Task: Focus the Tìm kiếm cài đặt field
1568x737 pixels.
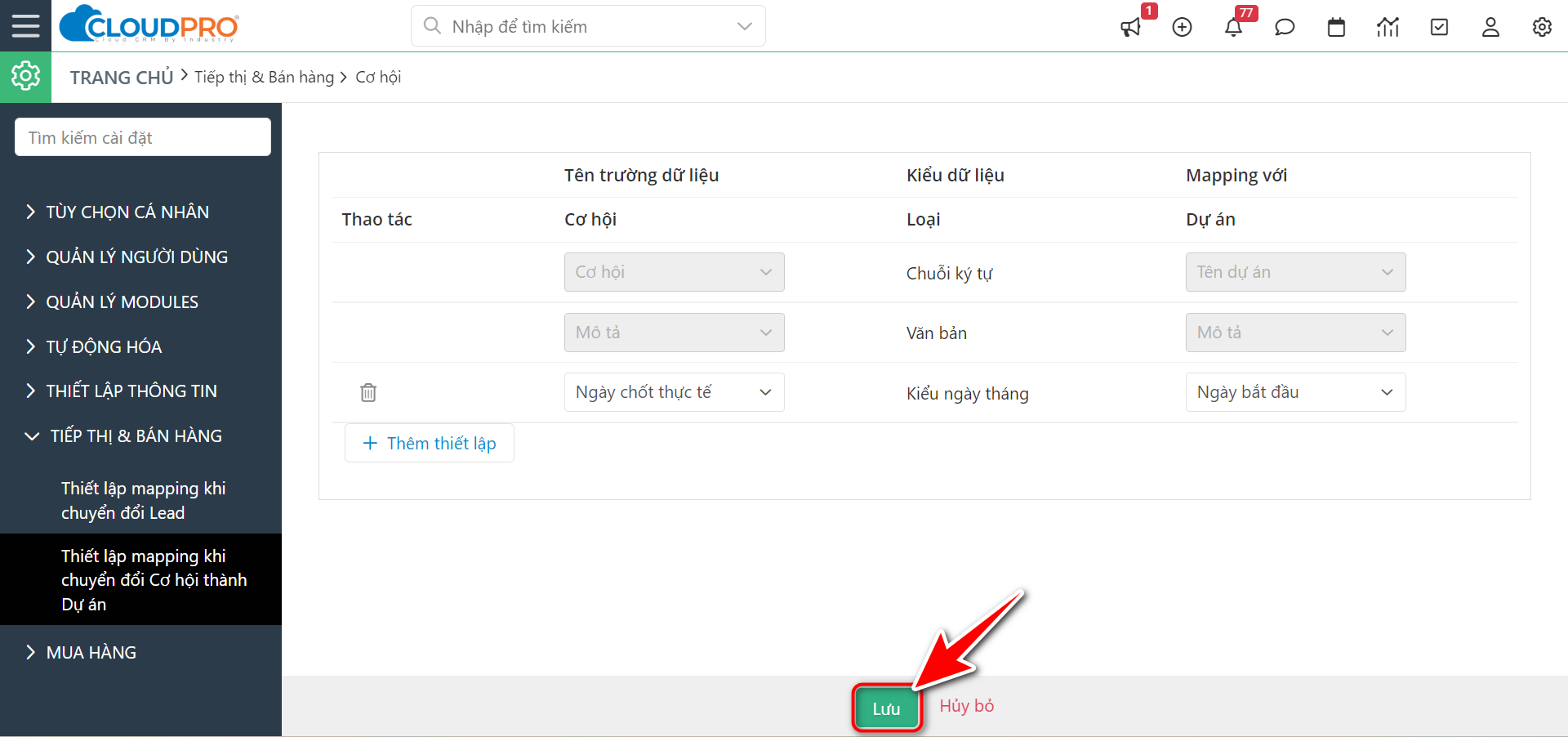Action: tap(143, 137)
